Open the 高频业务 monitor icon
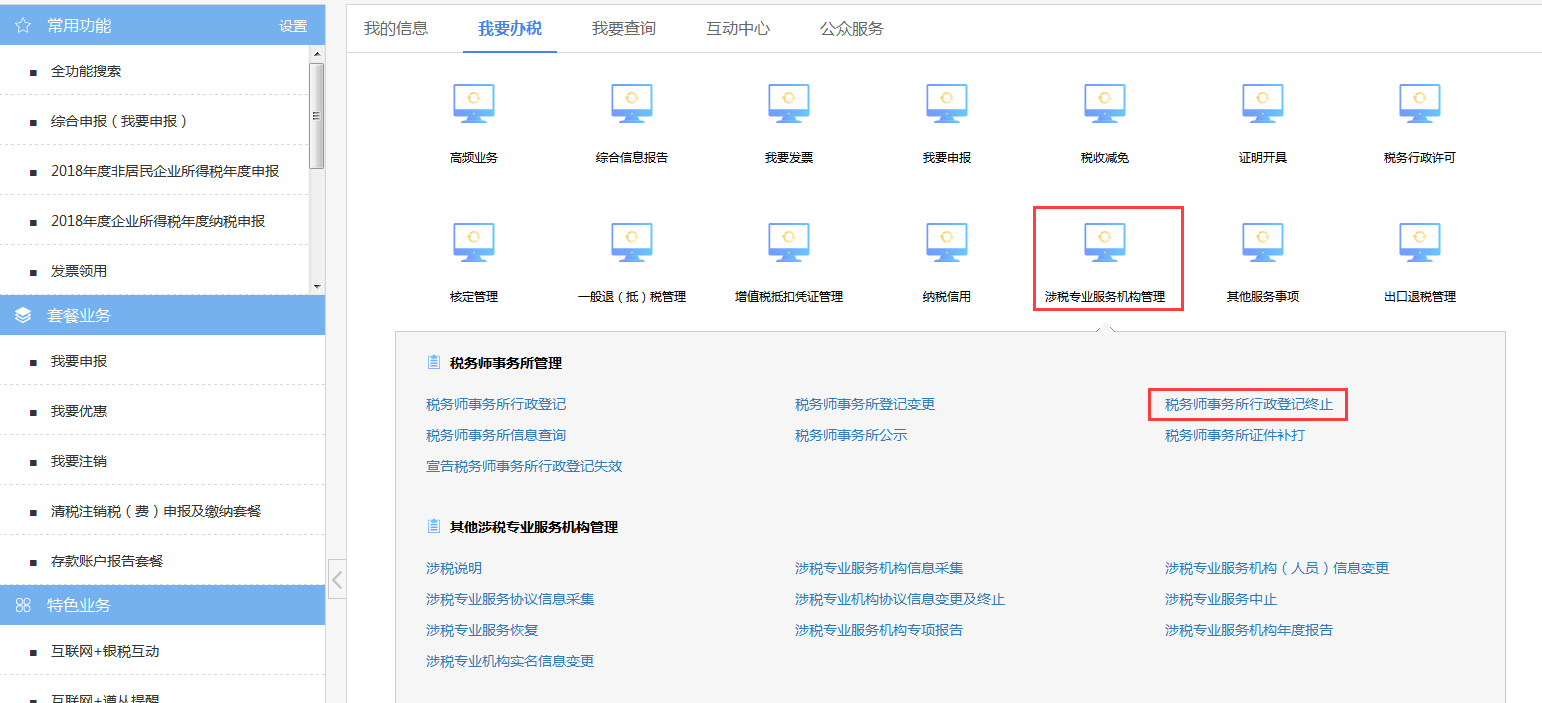Screen dimensions: 1542x703 (x=474, y=104)
